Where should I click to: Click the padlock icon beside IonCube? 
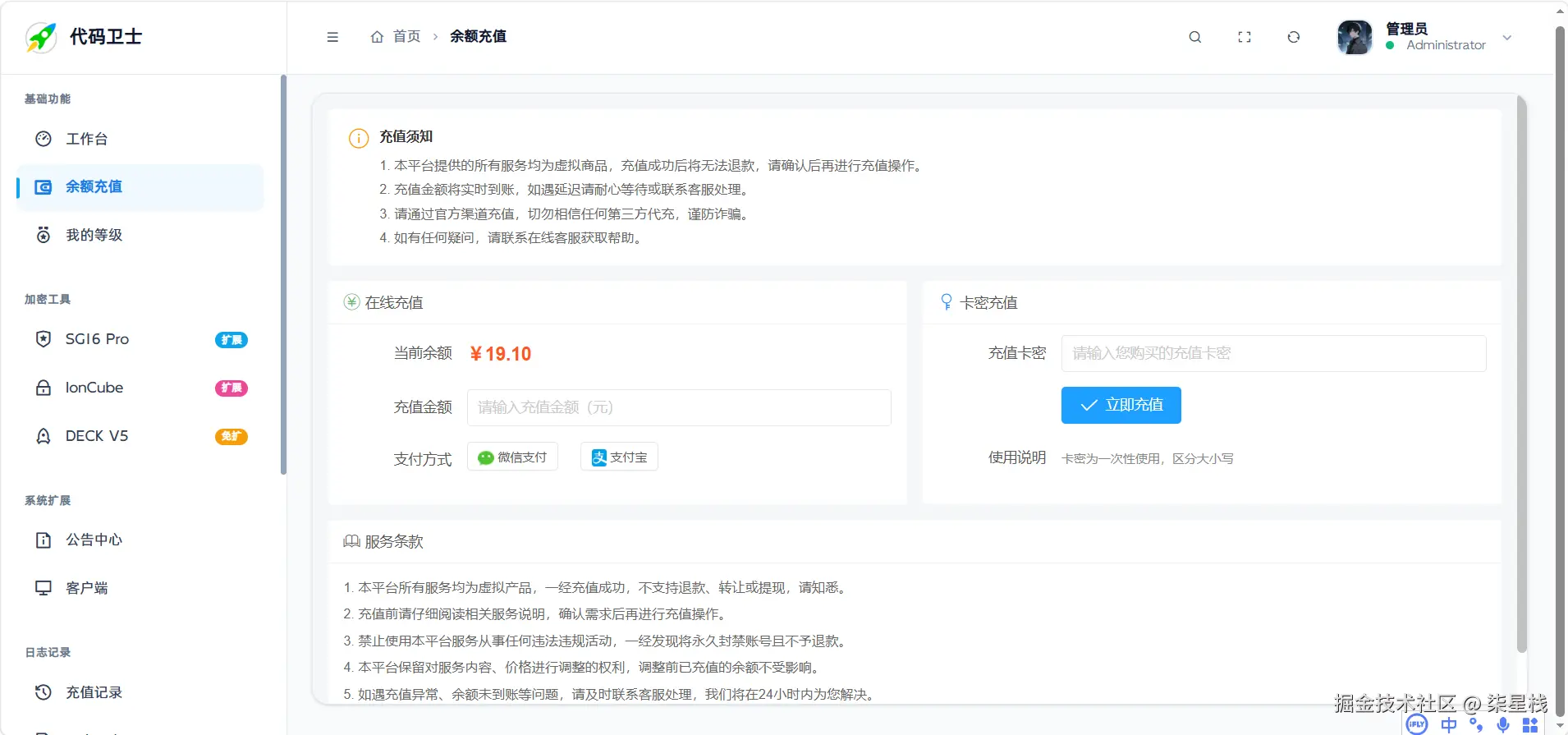tap(44, 388)
